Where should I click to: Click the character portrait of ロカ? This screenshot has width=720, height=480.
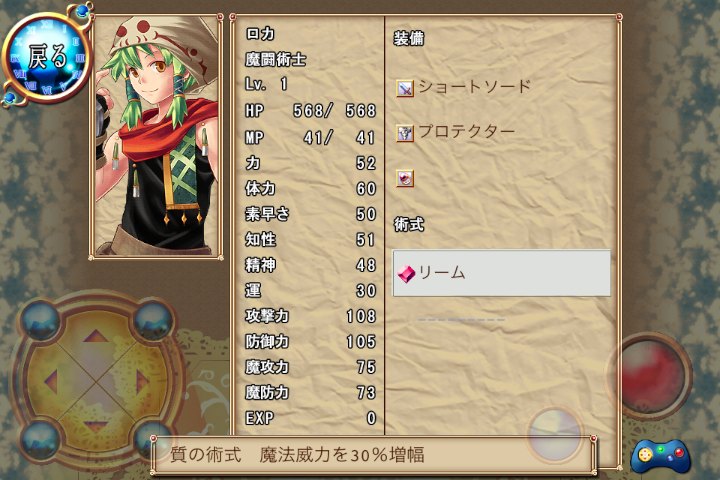(x=156, y=136)
